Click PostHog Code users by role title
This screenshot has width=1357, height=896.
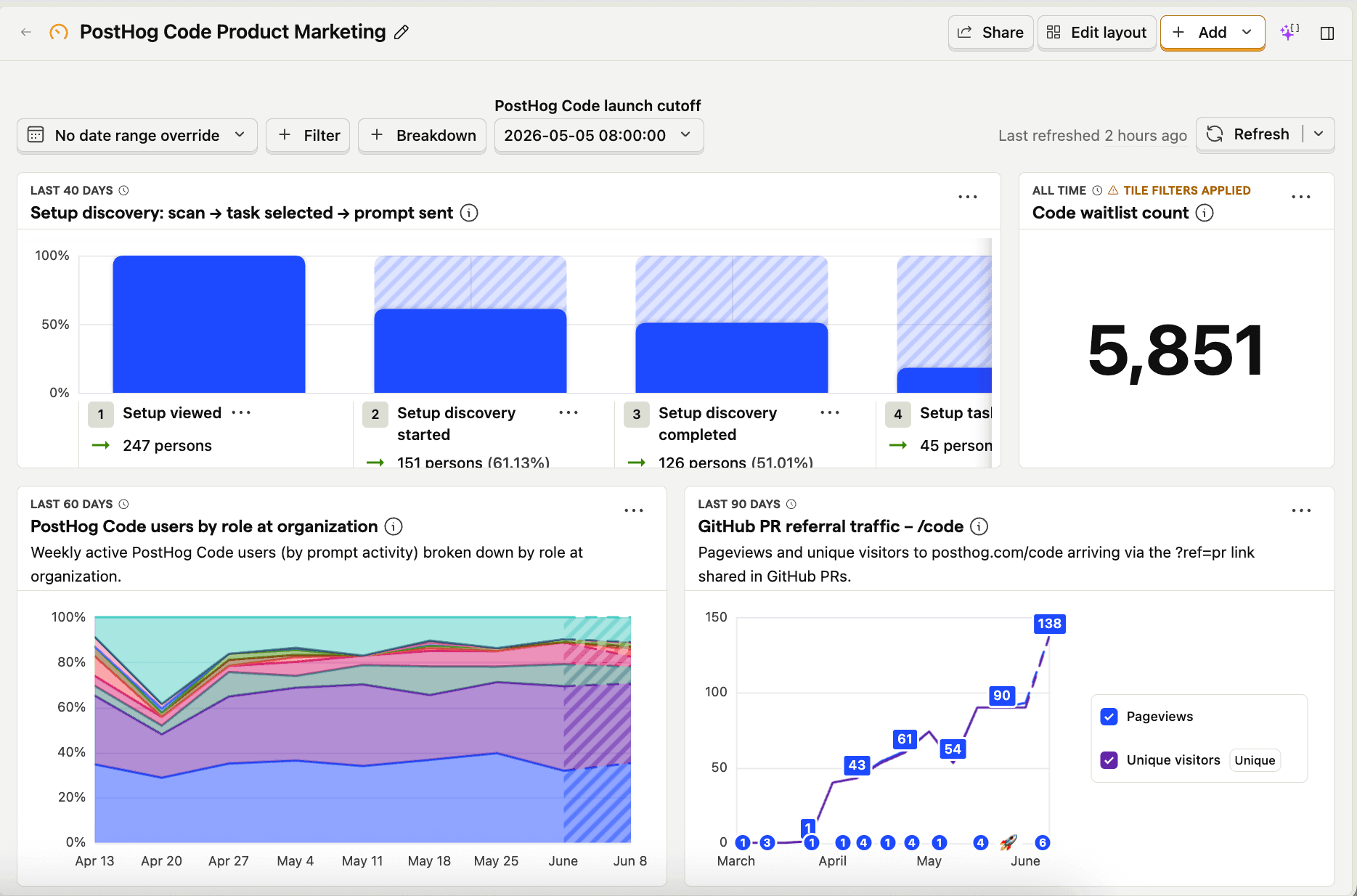204,526
